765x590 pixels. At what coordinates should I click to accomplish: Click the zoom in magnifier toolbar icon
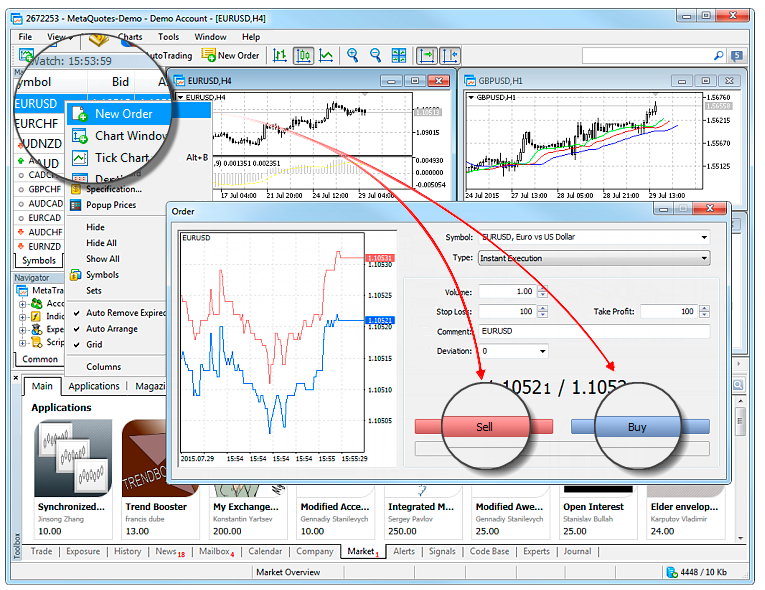(x=351, y=56)
